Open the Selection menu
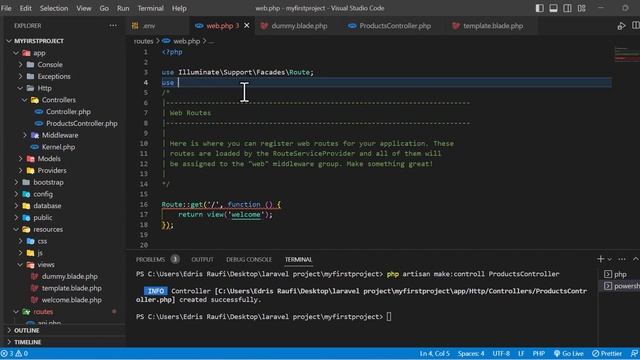The width and height of the screenshot is (640, 360). coord(54,8)
